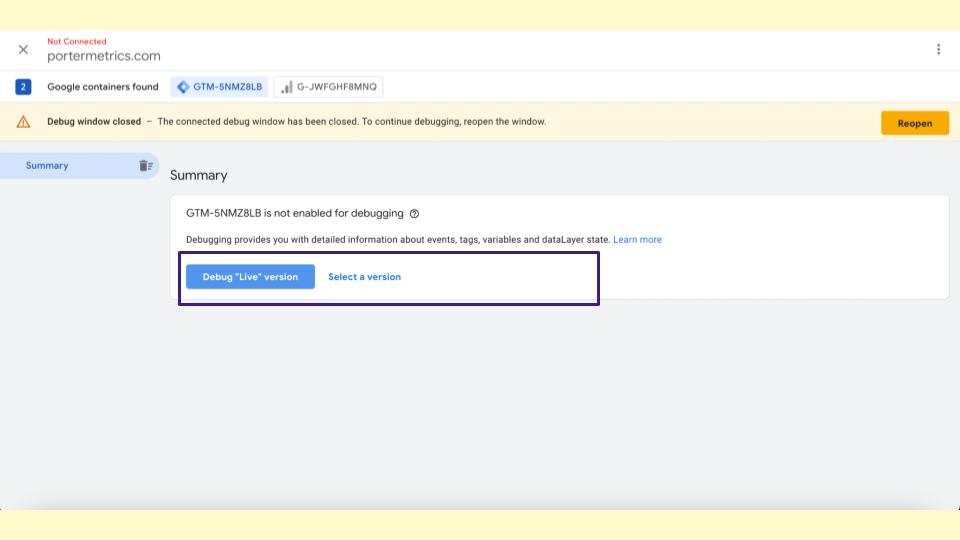Click the Debug window closed message
960x540 pixels.
[296, 122]
